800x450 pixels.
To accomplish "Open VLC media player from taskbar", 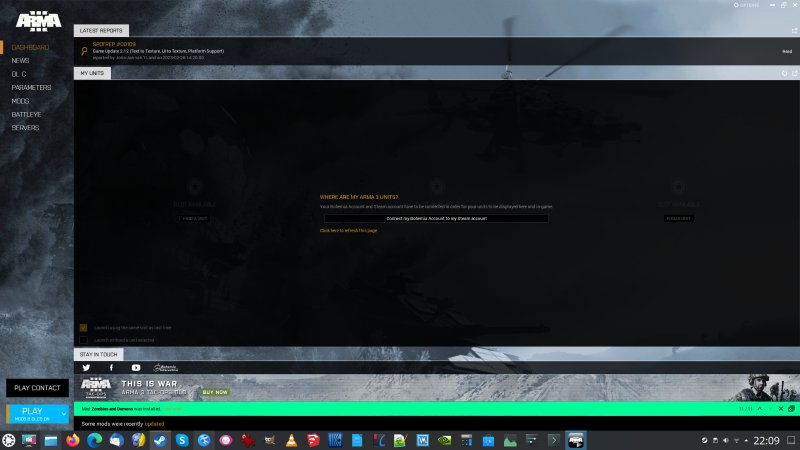I will (x=291, y=440).
